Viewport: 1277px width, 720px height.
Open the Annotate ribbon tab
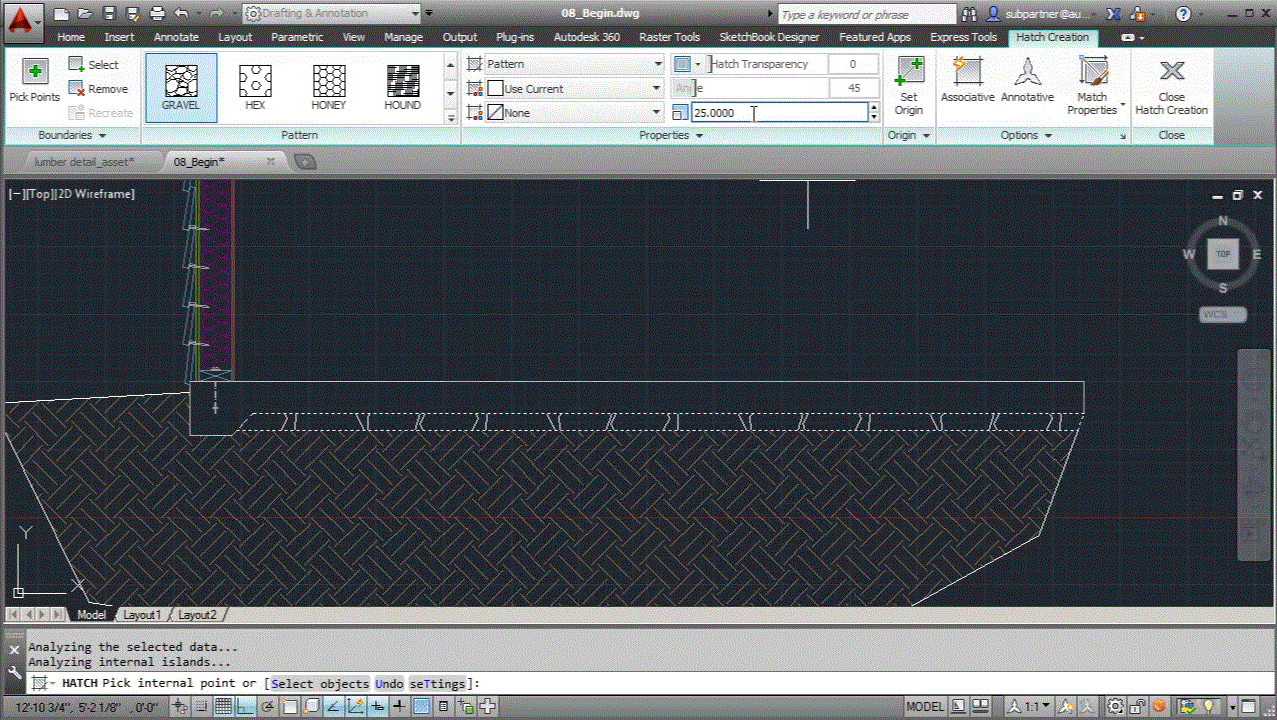click(x=176, y=37)
